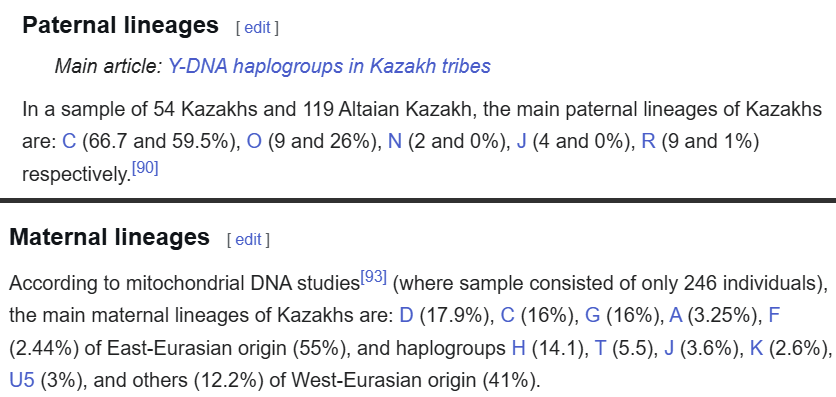Image resolution: width=836 pixels, height=397 pixels.
Task: Open maternal haplogroup T link
Action: [600, 349]
